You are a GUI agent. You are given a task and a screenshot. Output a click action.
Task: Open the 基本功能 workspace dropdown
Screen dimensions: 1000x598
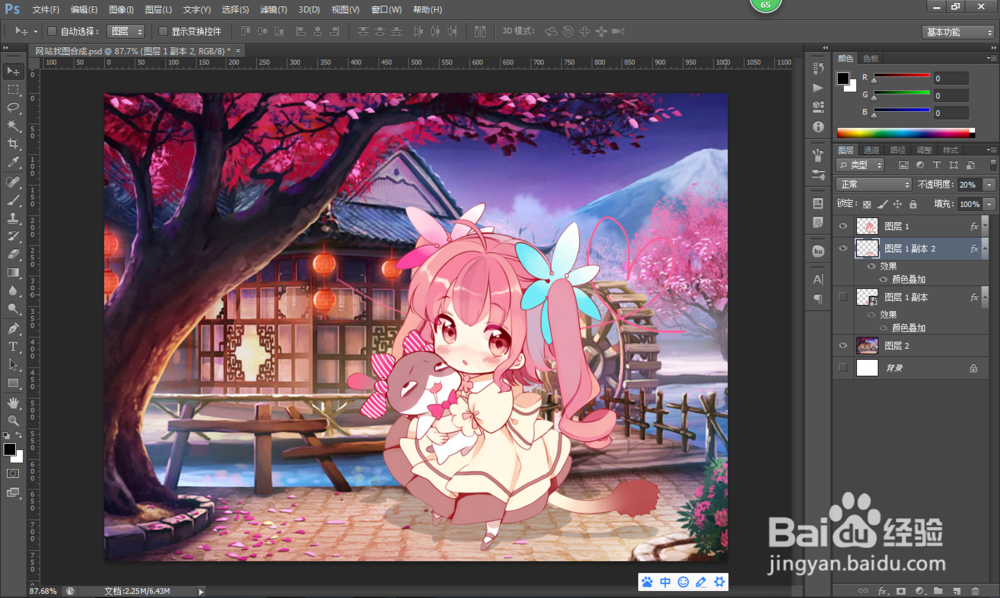(958, 32)
